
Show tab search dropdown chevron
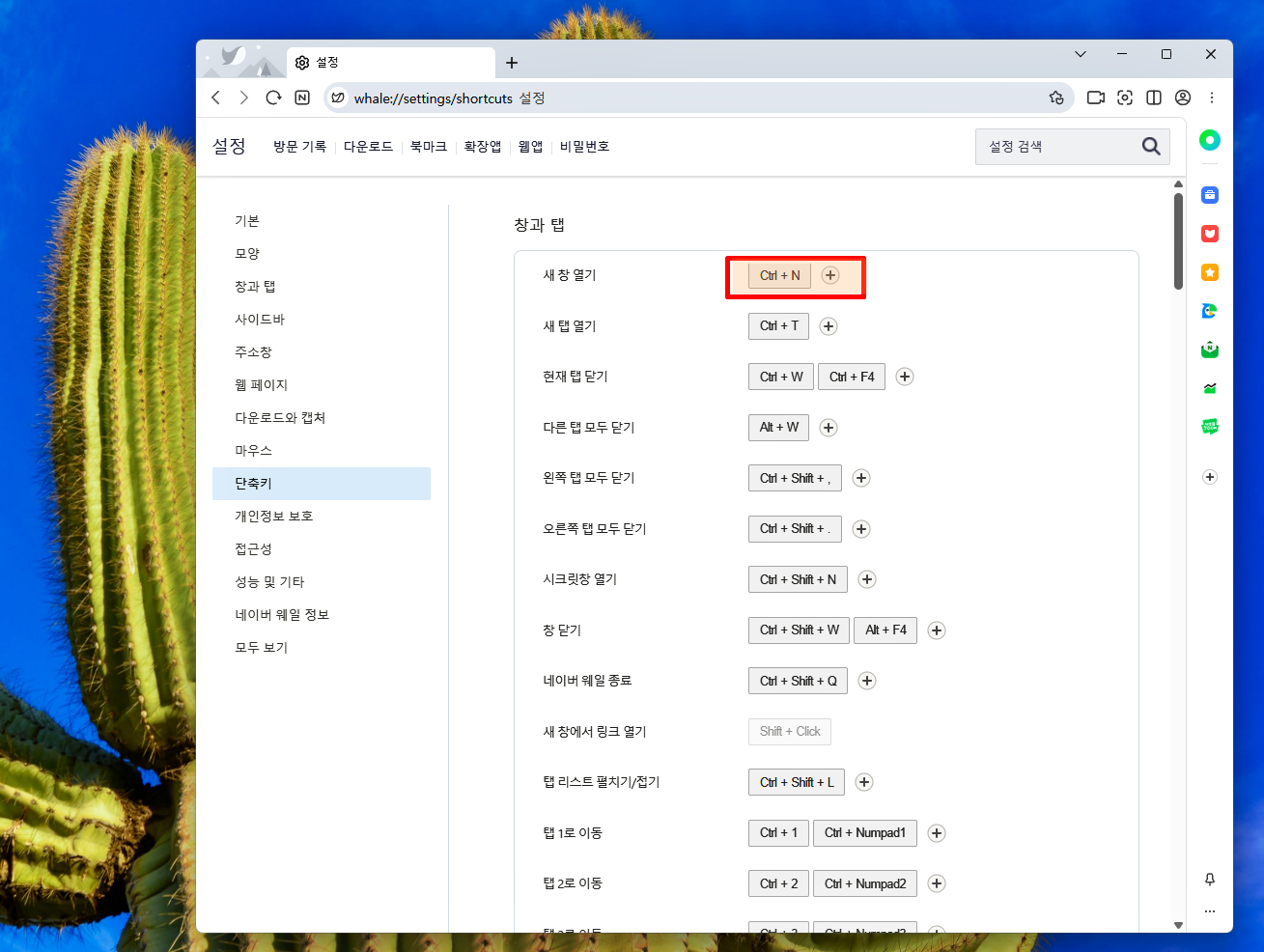pos(1081,54)
